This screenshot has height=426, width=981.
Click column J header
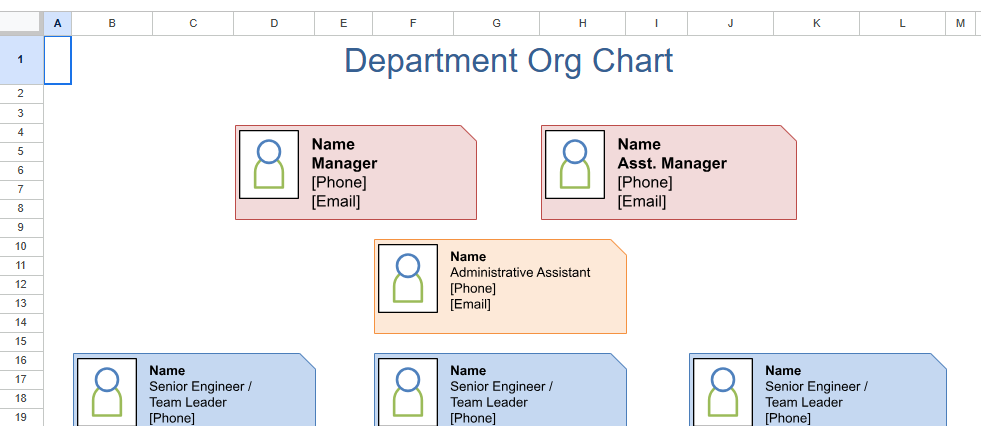[730, 23]
